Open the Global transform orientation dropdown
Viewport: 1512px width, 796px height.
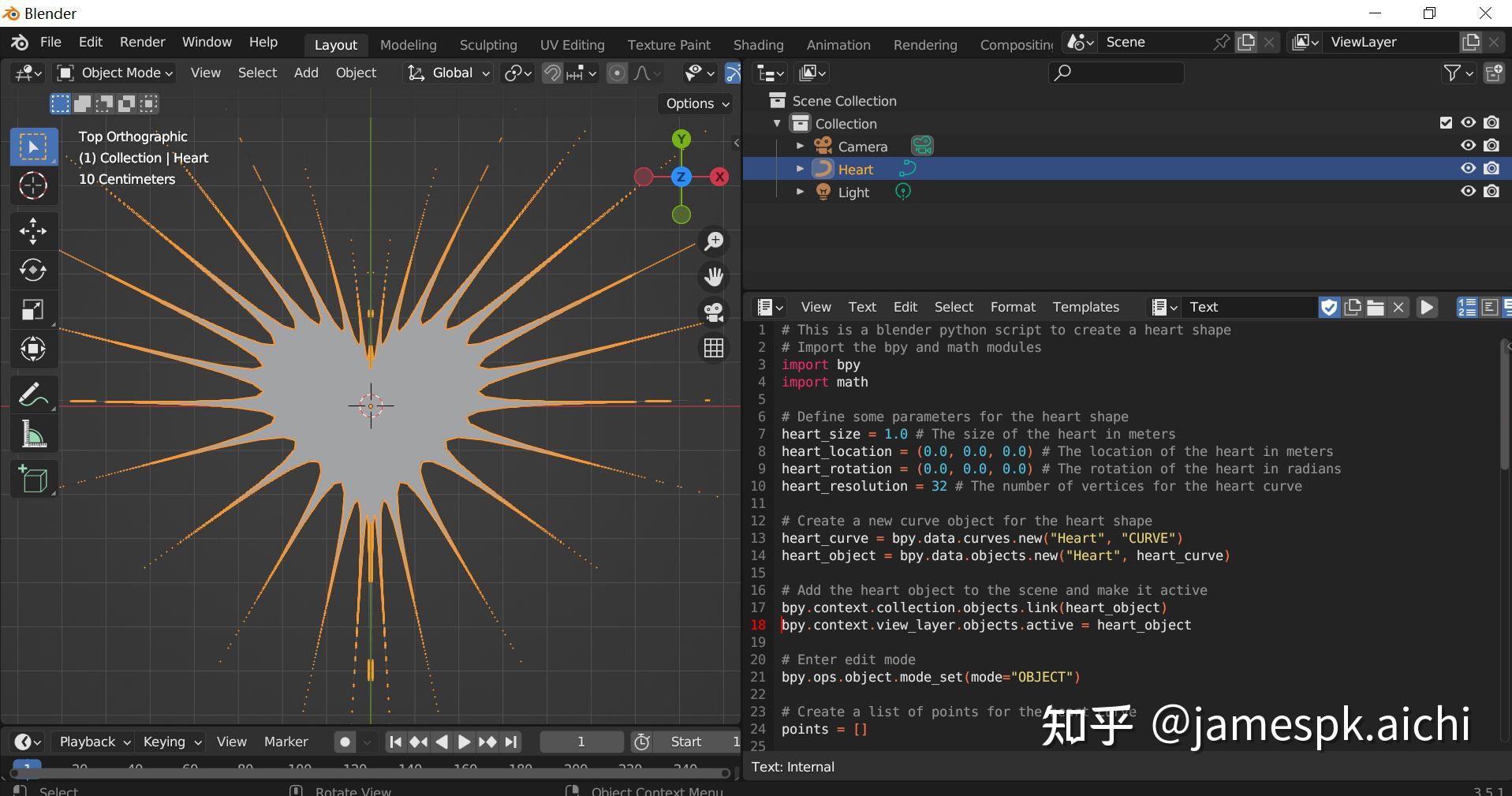click(448, 73)
